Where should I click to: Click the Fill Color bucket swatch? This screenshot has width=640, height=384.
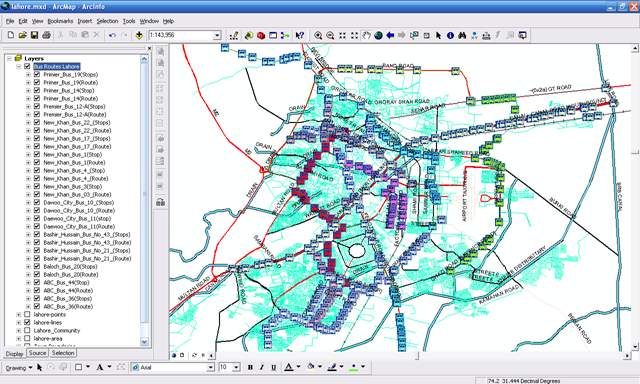coord(311,367)
